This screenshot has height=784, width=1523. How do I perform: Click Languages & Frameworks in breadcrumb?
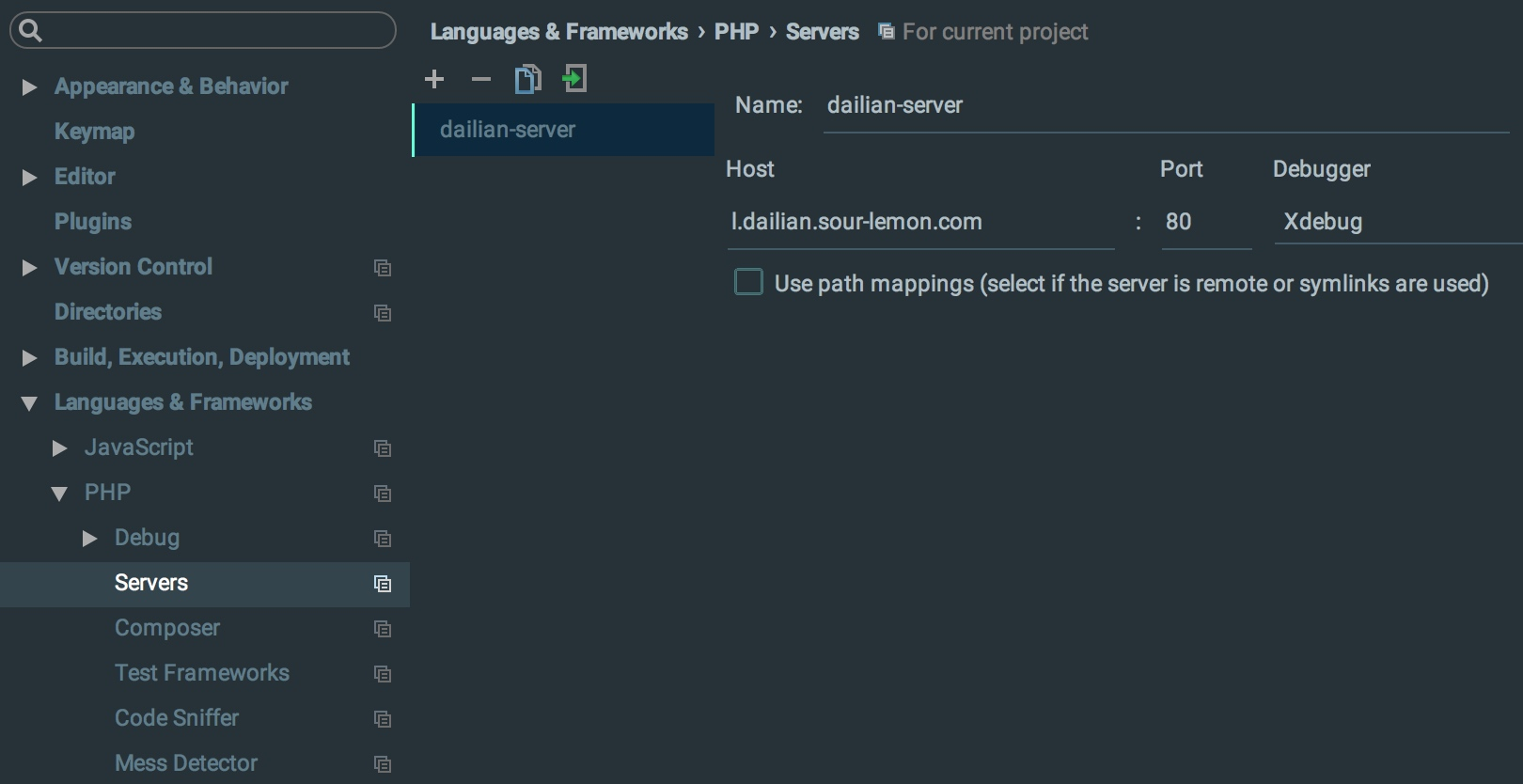pyautogui.click(x=559, y=32)
